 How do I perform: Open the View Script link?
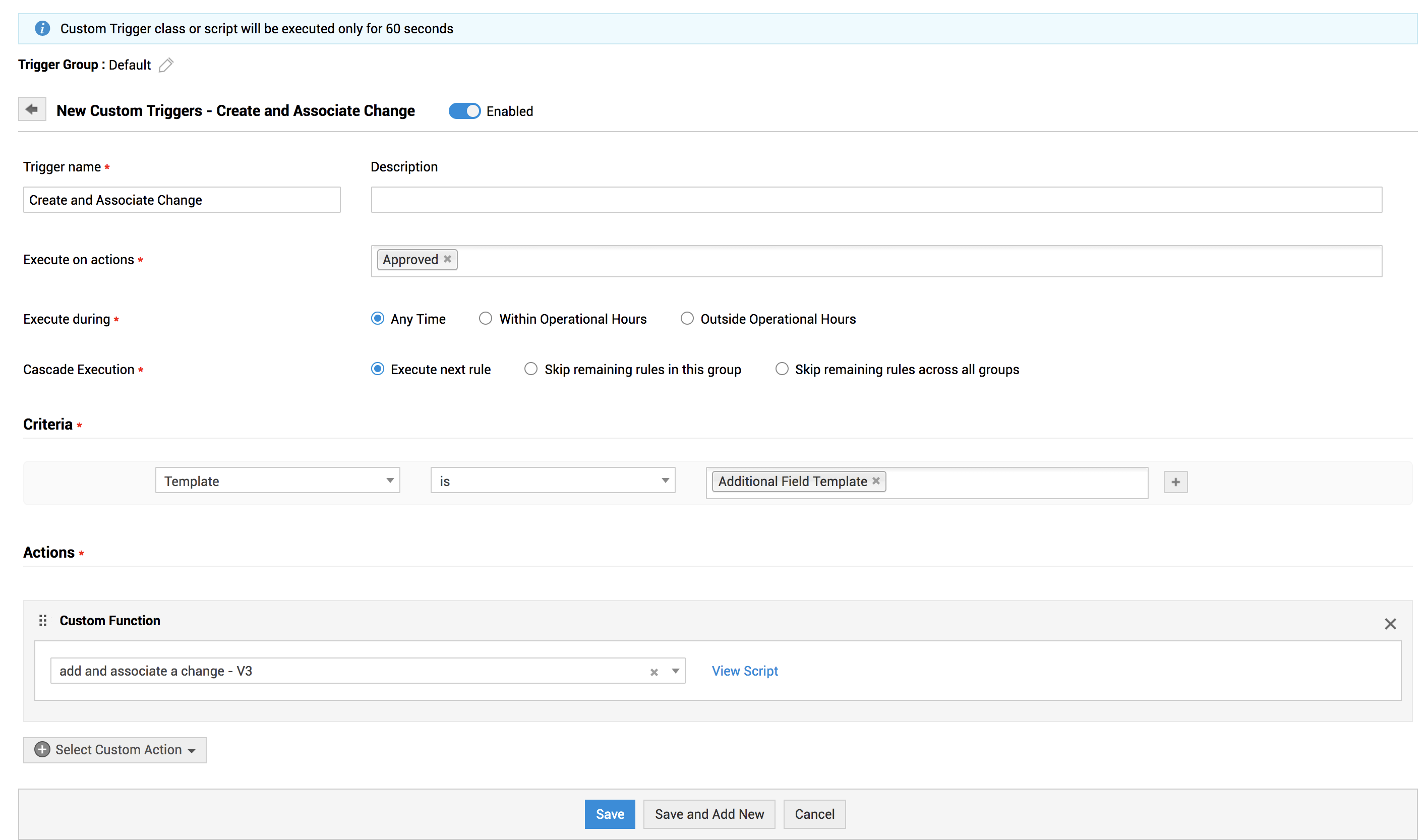pyautogui.click(x=744, y=671)
